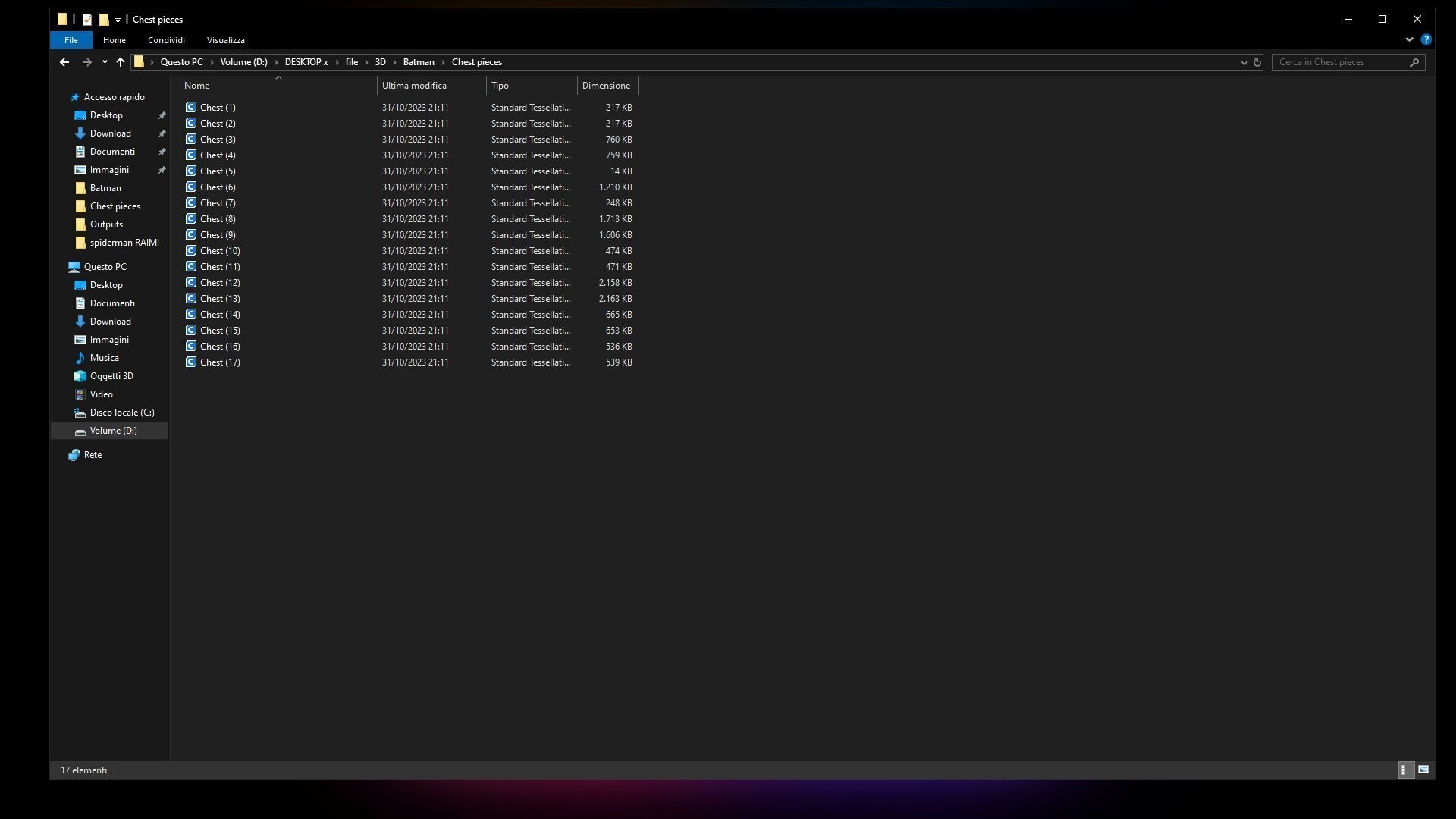The image size is (1456, 819).
Task: Click the Properties quick access toolbar icon
Action: (x=87, y=20)
